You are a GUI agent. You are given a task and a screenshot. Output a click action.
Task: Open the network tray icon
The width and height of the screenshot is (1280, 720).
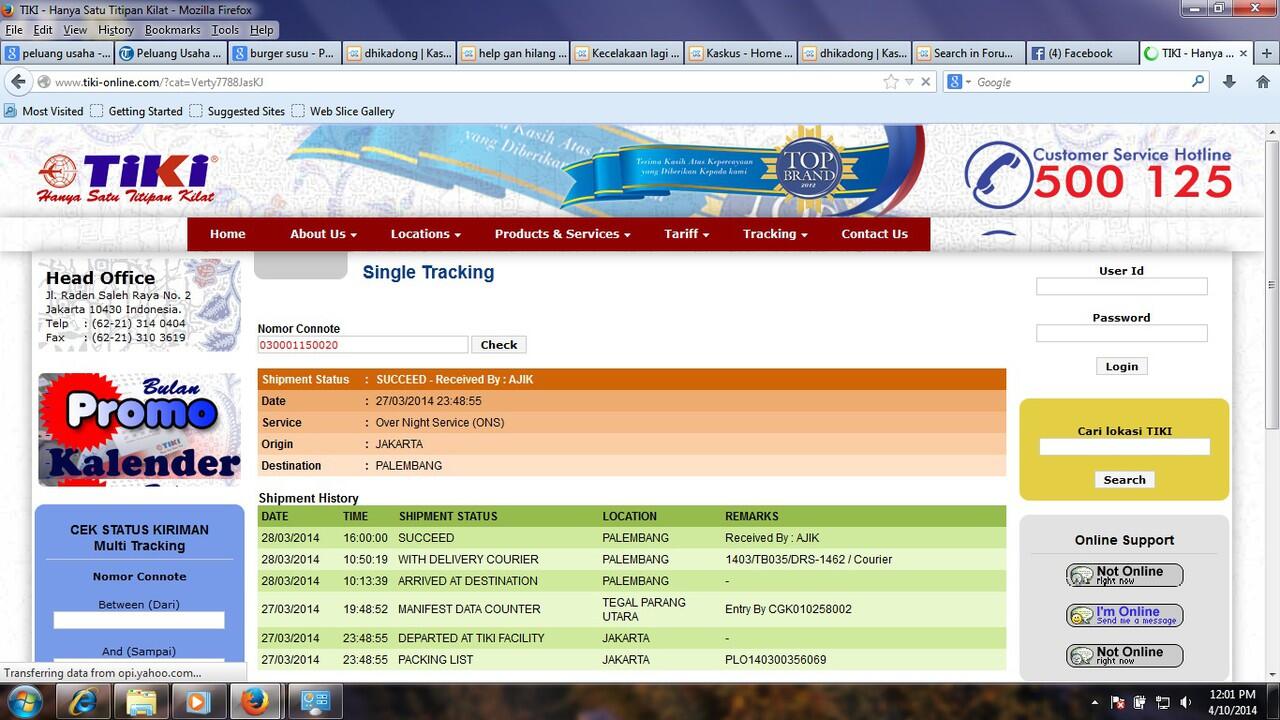(1164, 702)
